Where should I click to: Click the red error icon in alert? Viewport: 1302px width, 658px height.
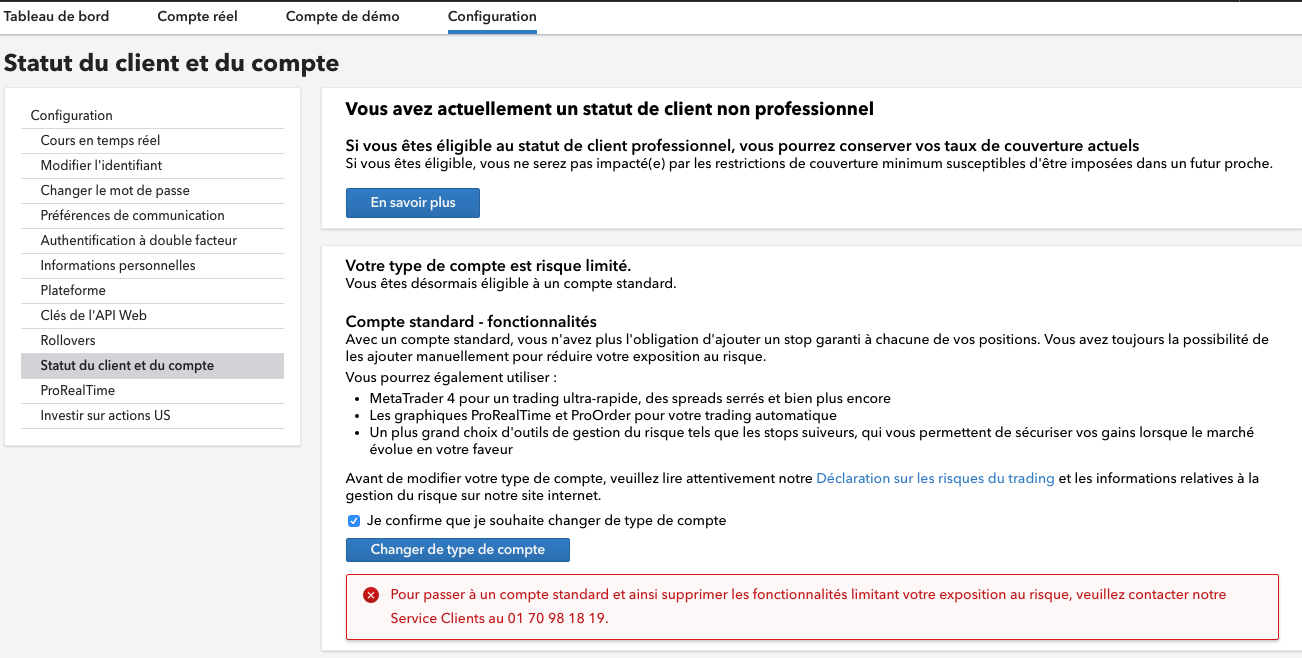point(371,595)
